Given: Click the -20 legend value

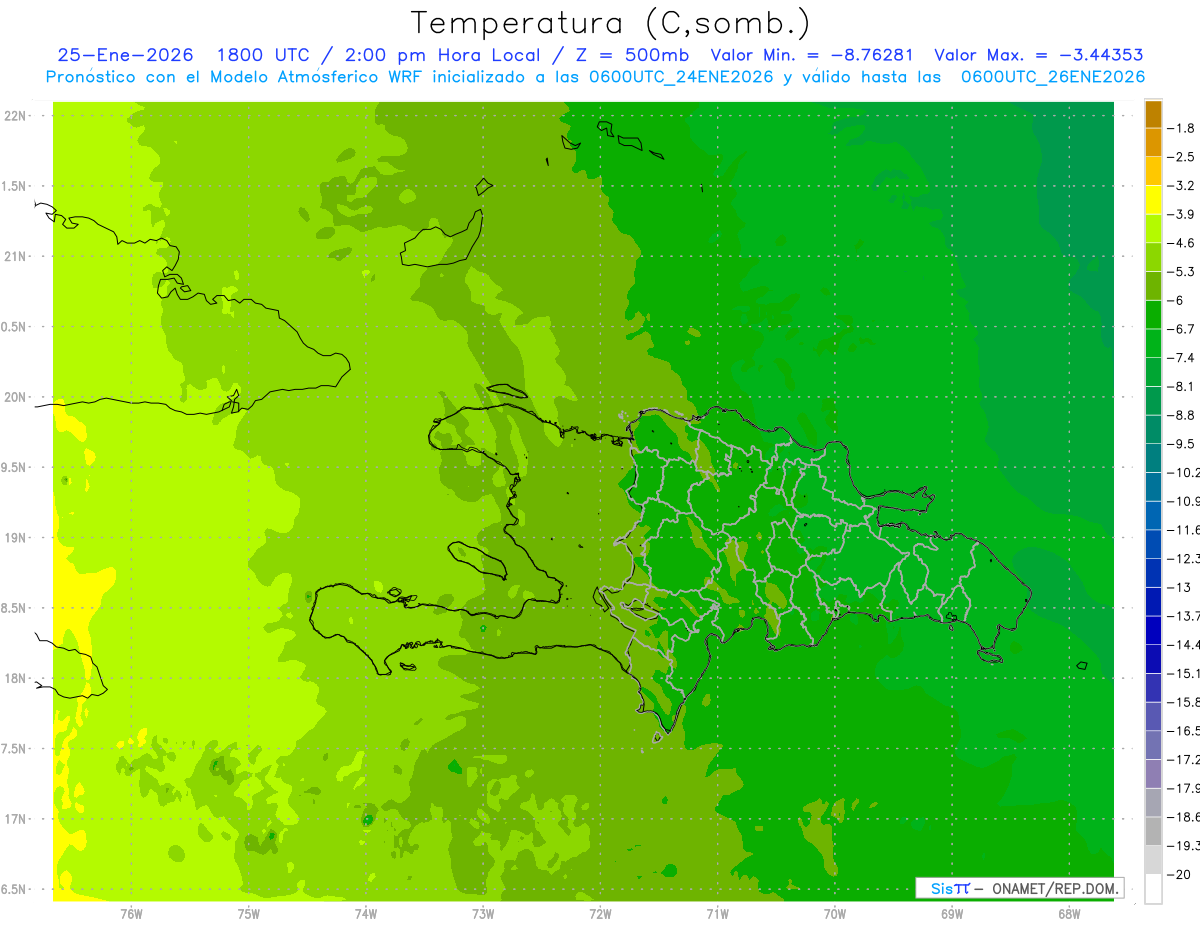Looking at the screenshot, I should (1179, 874).
